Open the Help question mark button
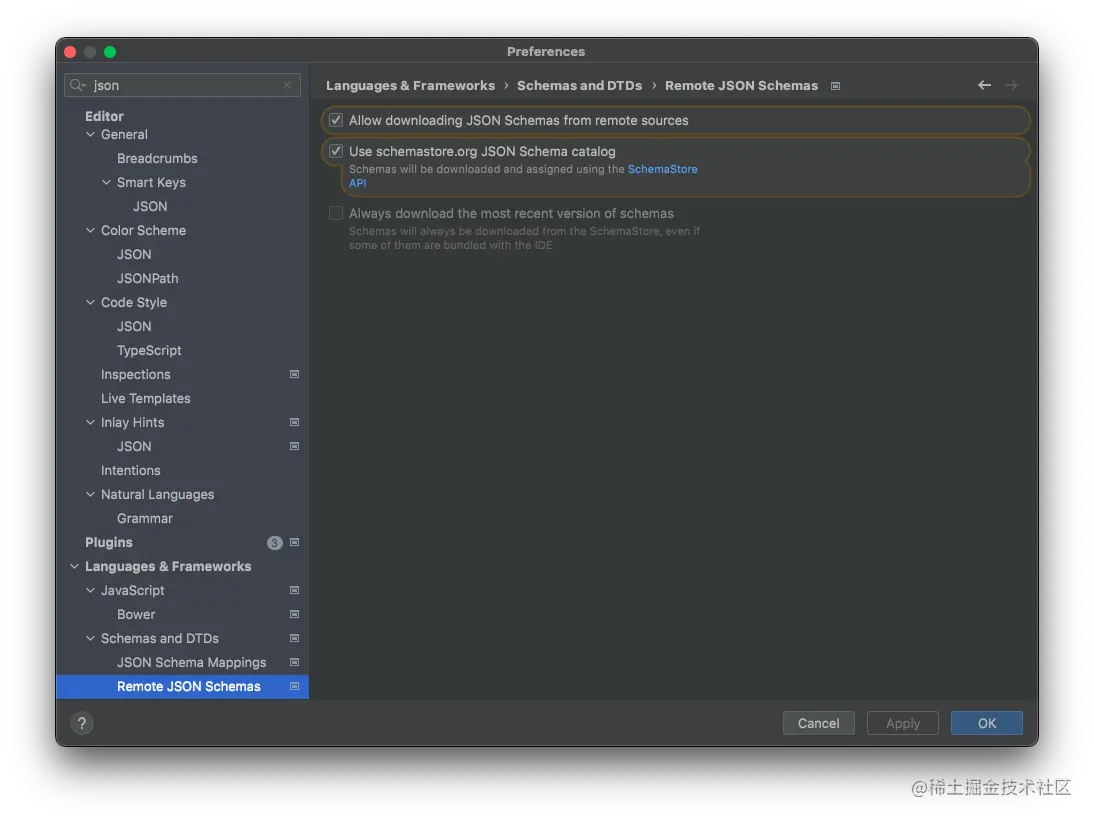 pyautogui.click(x=82, y=723)
